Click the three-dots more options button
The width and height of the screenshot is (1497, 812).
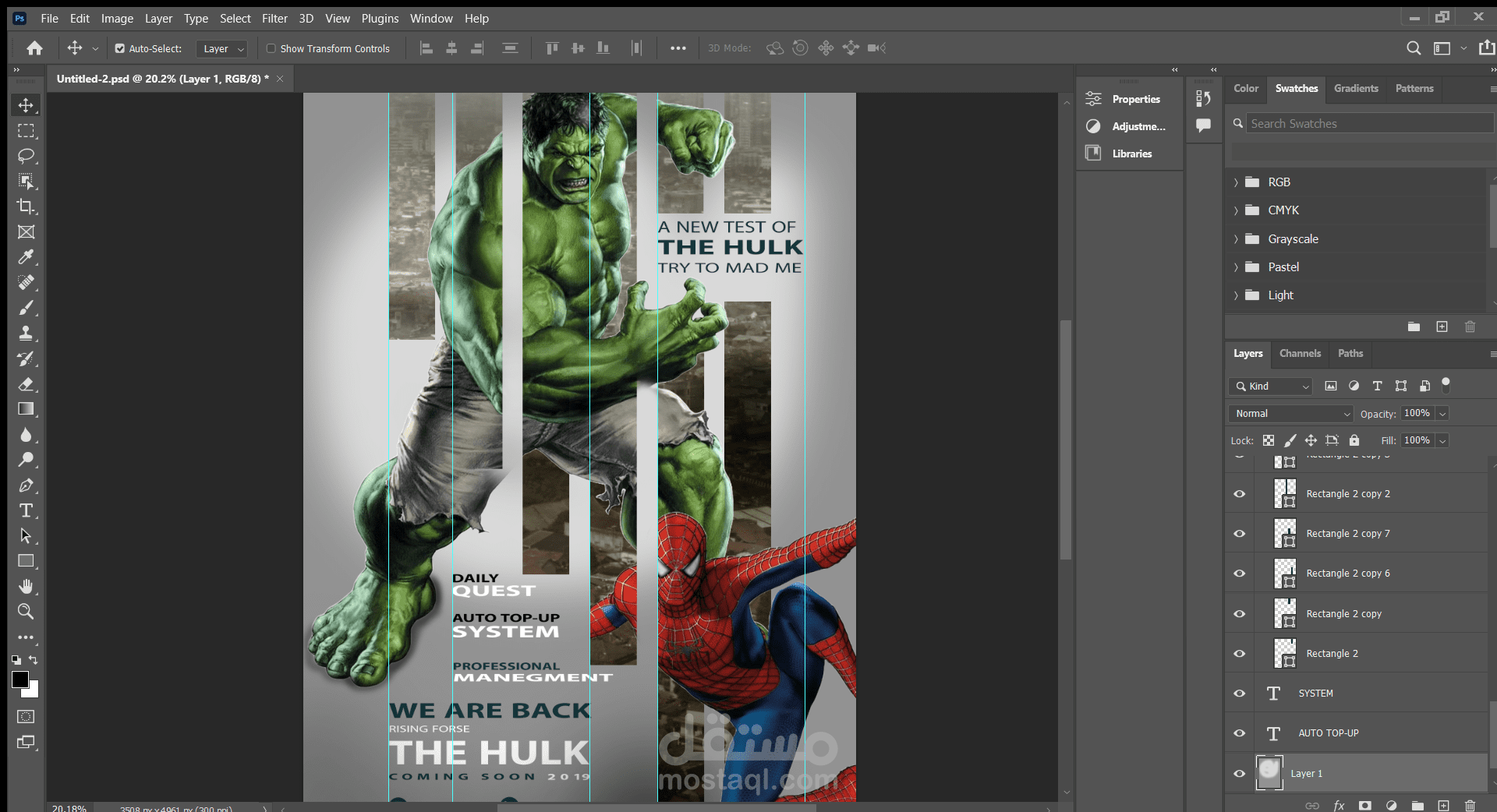[678, 48]
